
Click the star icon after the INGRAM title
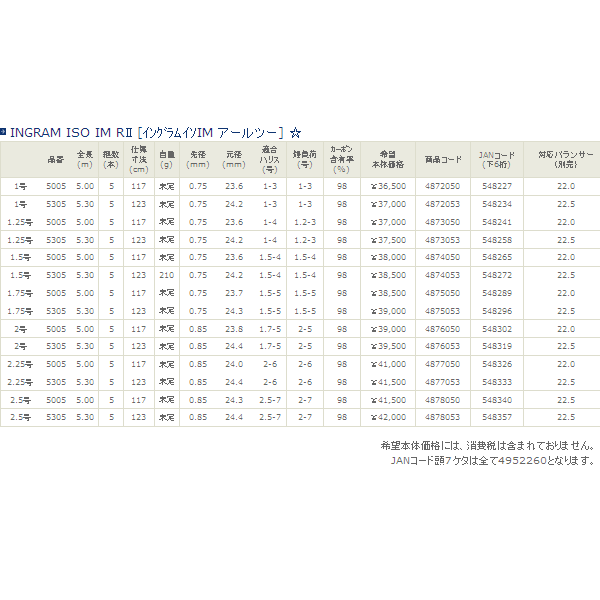coord(295,133)
